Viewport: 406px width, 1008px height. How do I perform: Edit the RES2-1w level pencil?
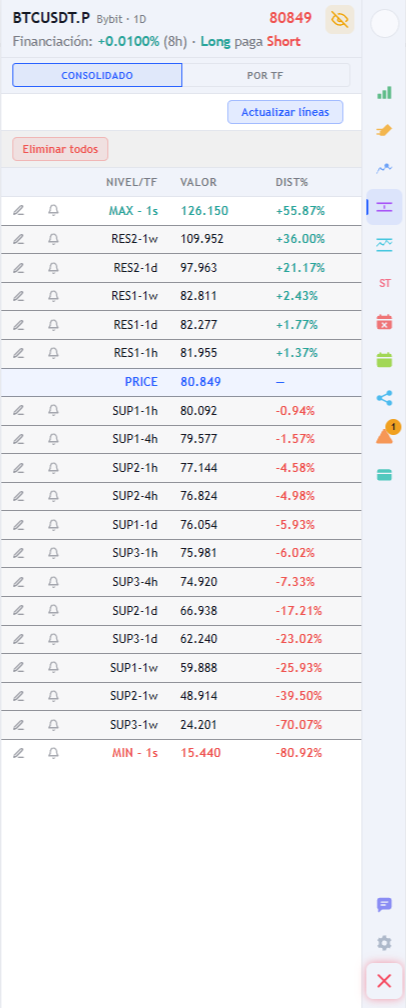19,239
